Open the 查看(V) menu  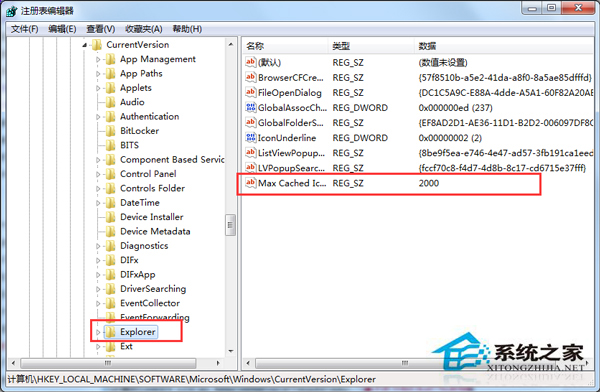pos(101,29)
